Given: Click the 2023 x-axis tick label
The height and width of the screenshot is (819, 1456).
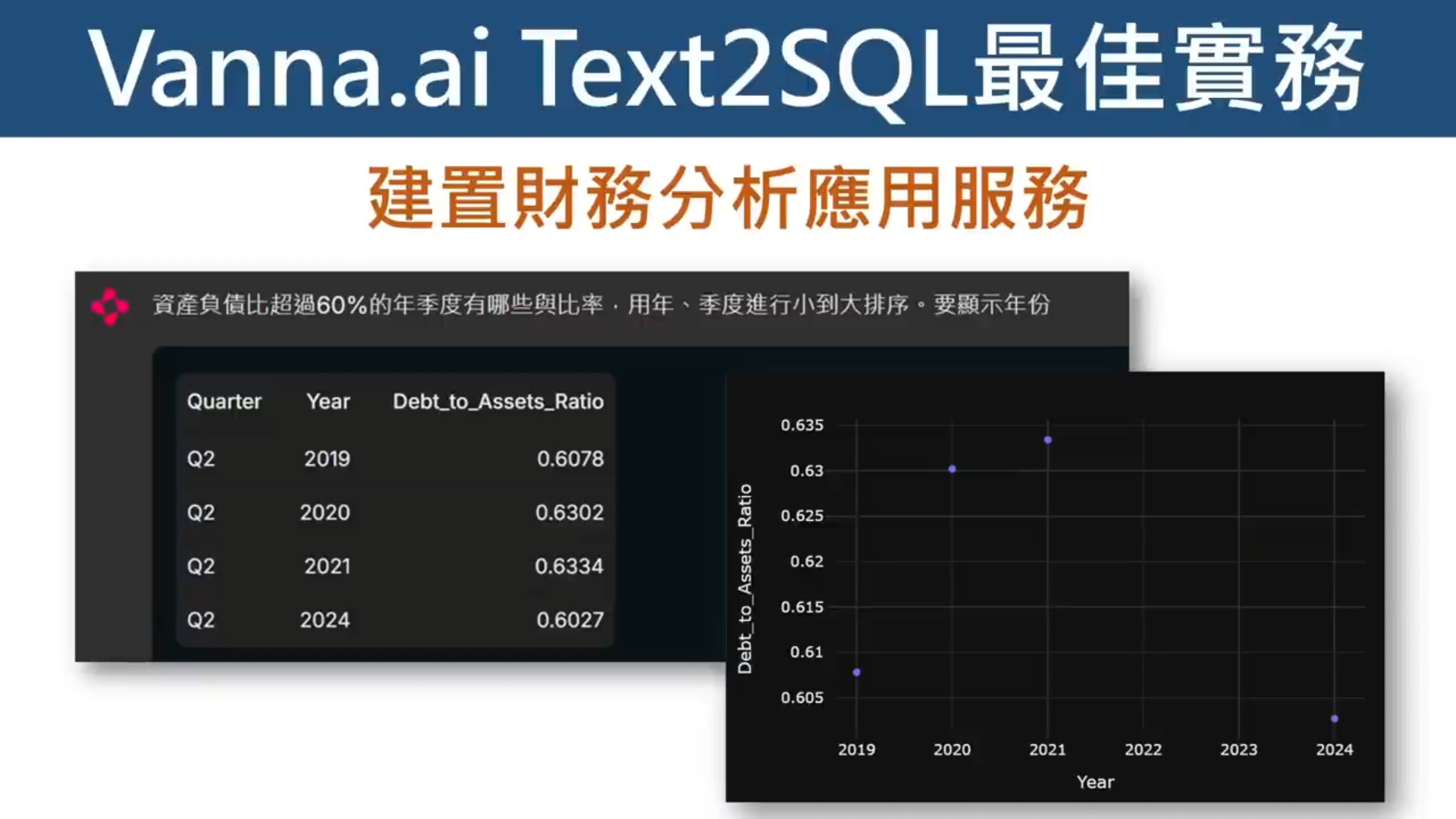Looking at the screenshot, I should click(1238, 750).
